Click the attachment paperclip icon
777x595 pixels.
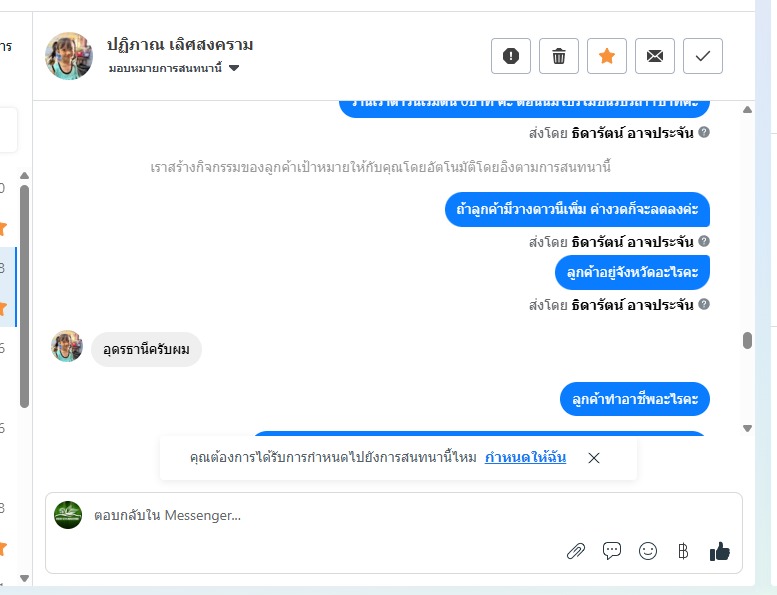click(576, 551)
